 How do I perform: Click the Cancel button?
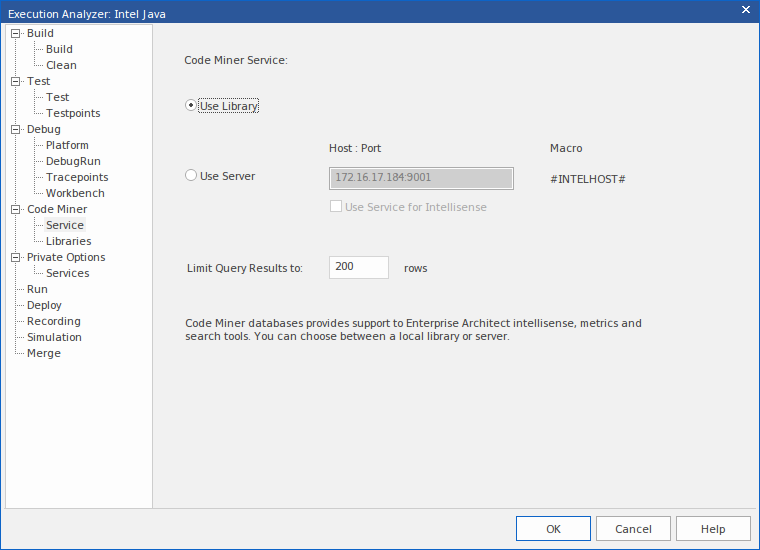coord(633,528)
